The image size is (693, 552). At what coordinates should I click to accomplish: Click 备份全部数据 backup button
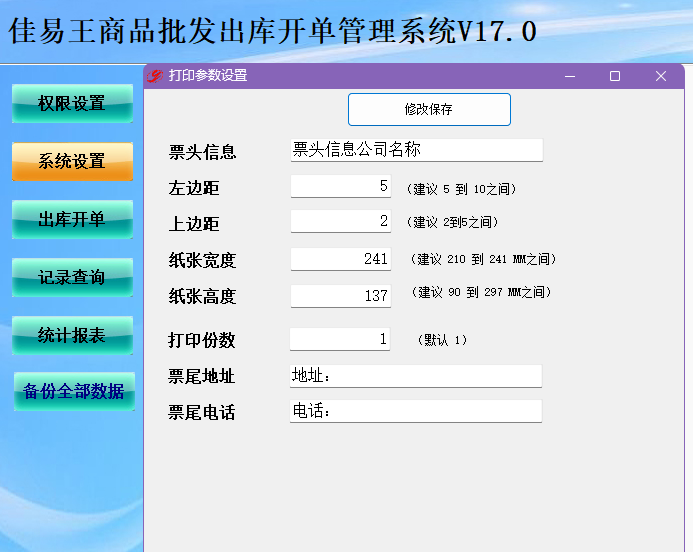(x=74, y=392)
